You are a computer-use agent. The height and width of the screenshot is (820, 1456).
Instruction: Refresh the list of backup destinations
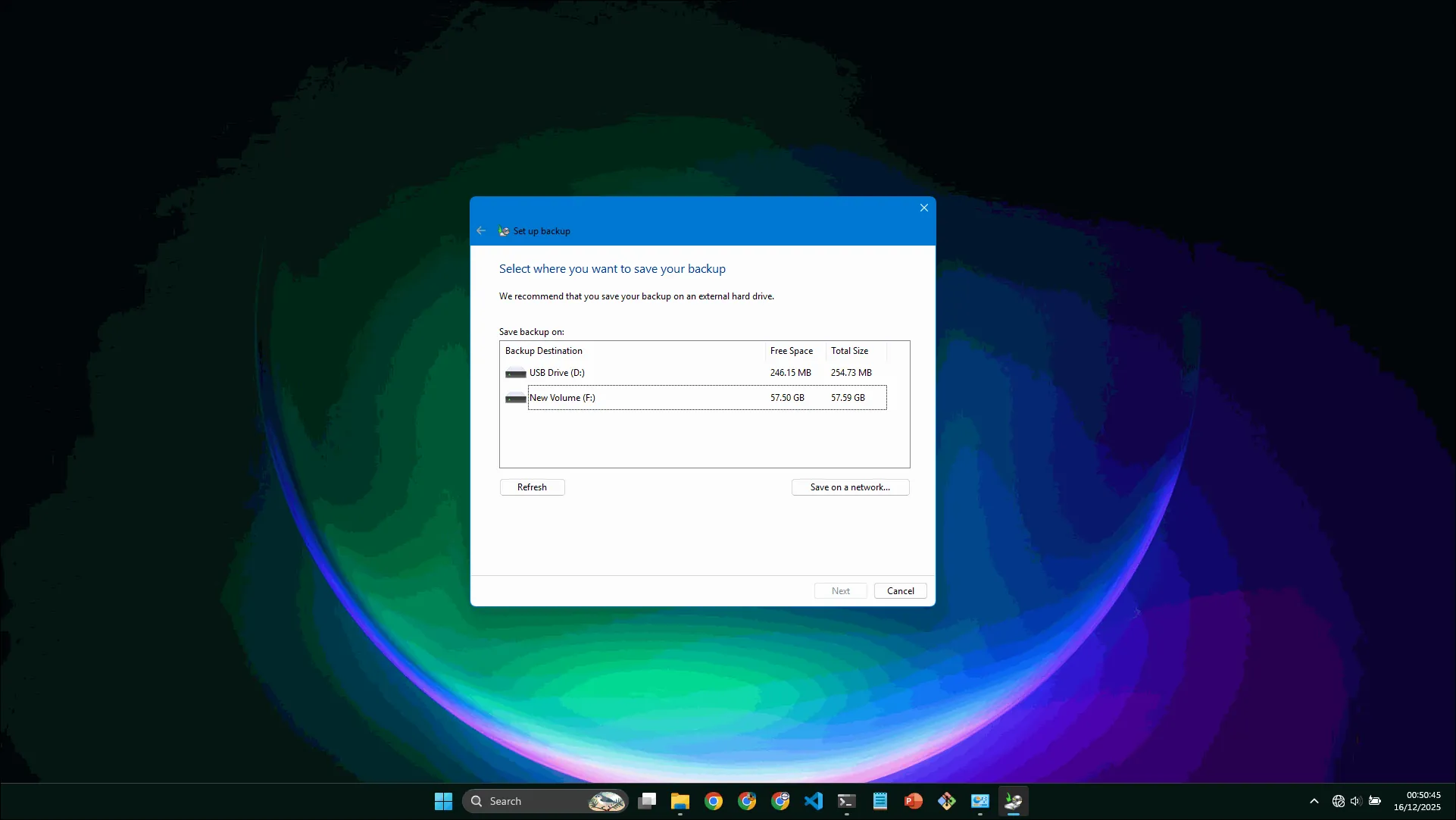[531, 487]
